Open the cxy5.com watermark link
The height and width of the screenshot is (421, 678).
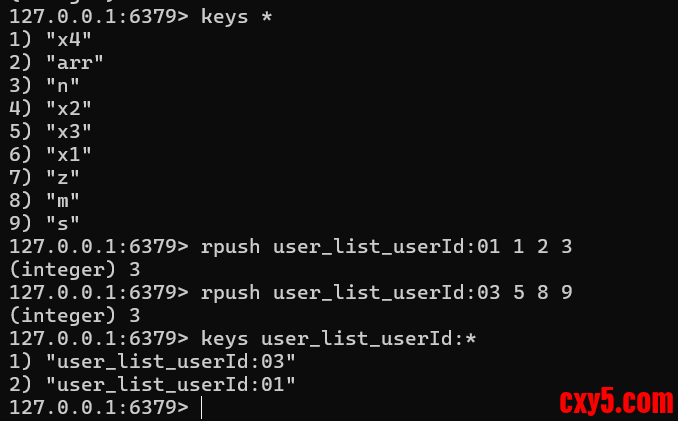[615, 402]
